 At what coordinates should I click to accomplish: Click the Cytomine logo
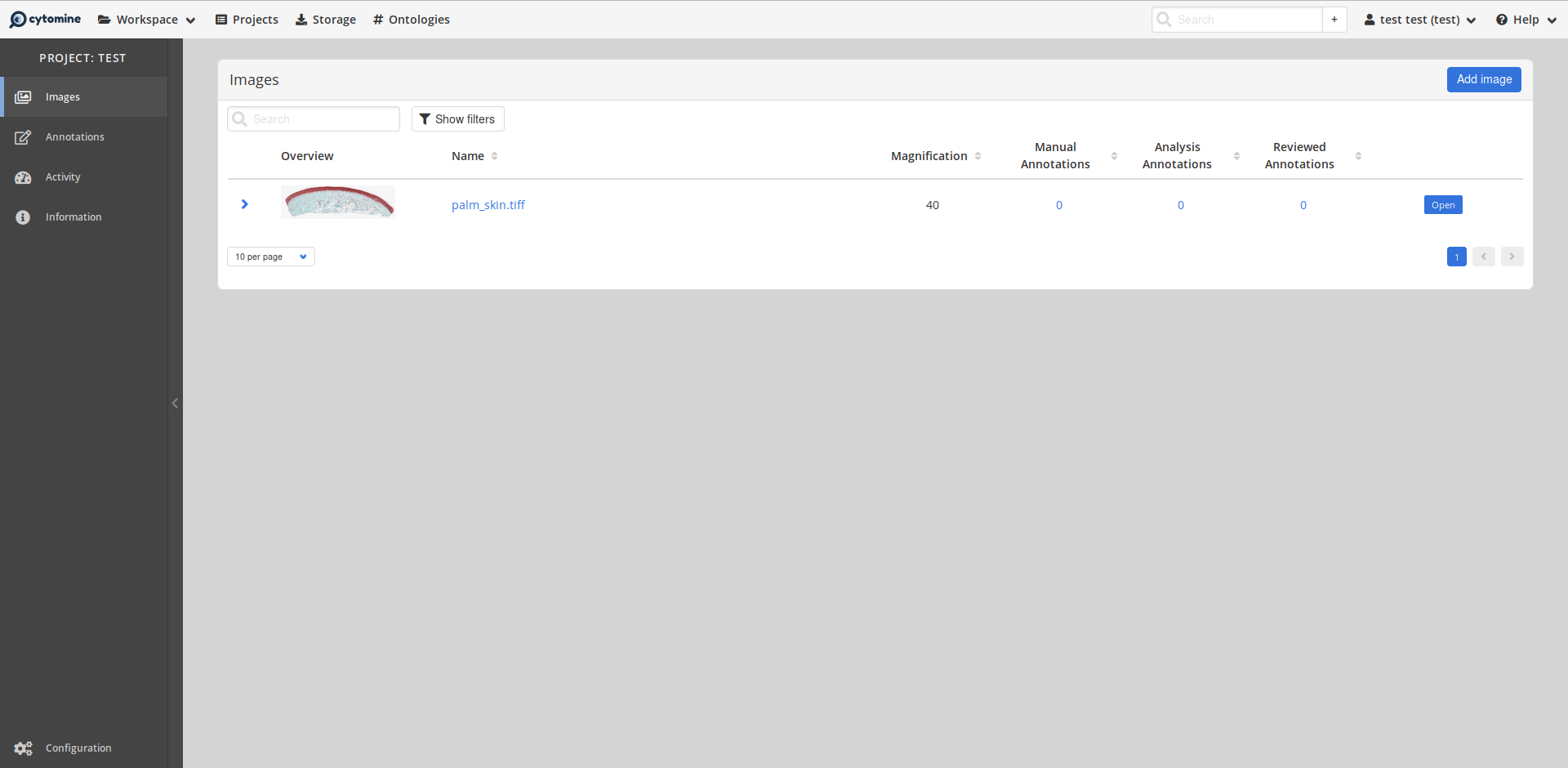point(45,19)
